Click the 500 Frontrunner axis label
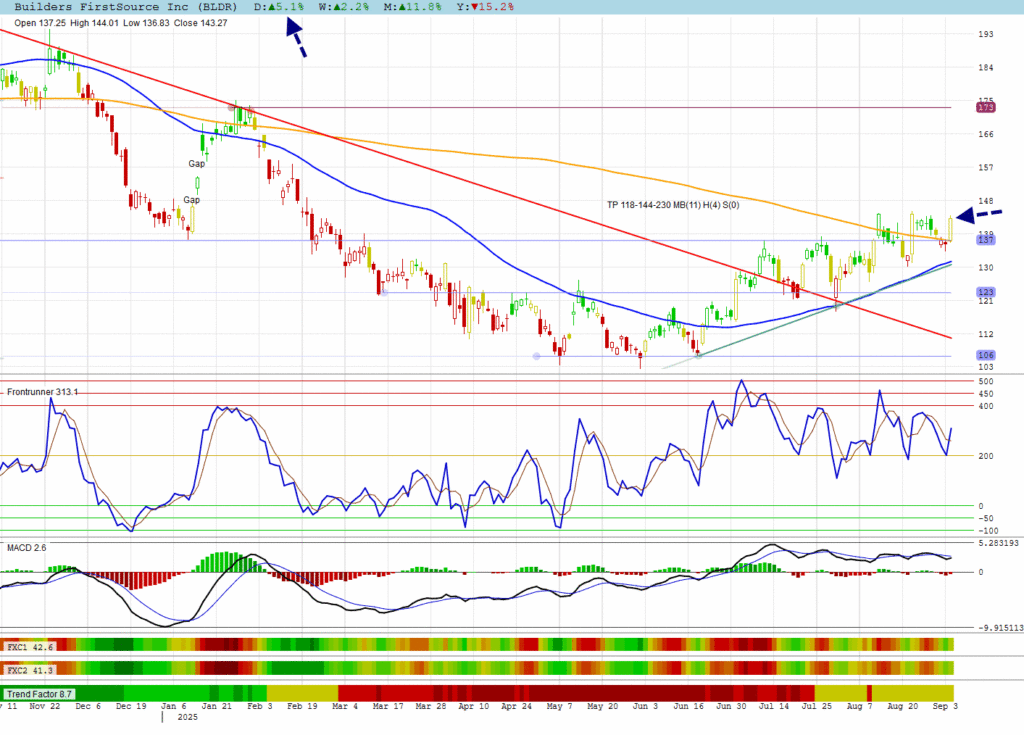 pos(985,381)
